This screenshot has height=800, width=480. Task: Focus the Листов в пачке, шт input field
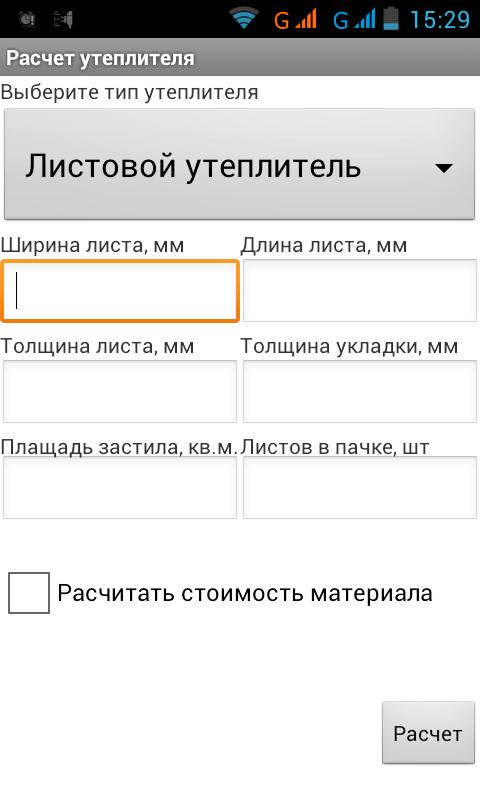click(x=360, y=487)
